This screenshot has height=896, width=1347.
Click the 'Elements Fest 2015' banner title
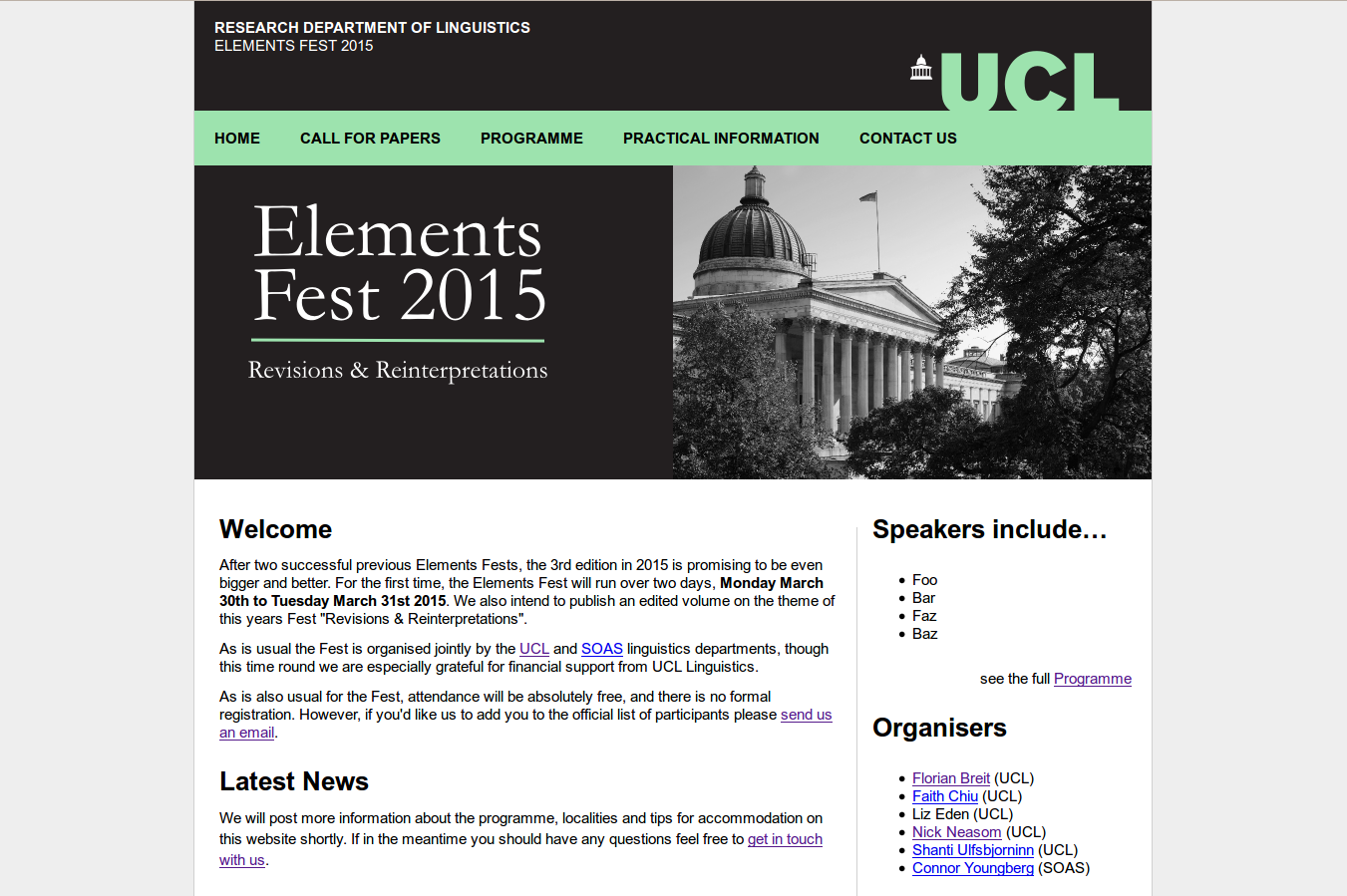[399, 263]
